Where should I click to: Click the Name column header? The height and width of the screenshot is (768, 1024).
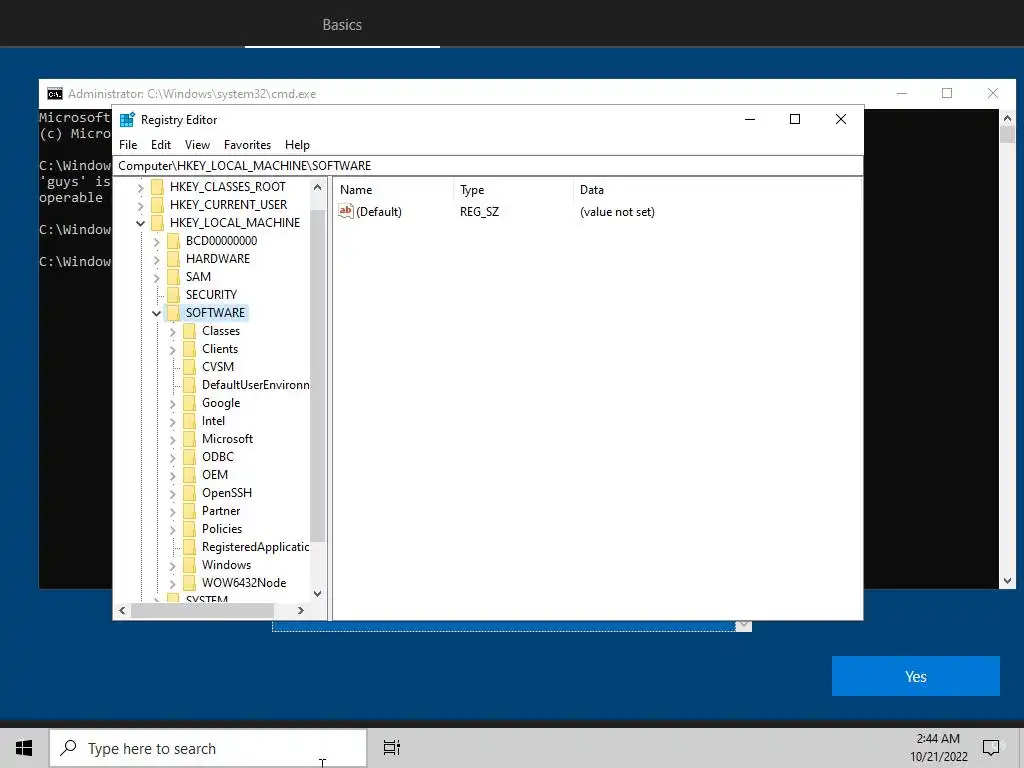coord(394,190)
